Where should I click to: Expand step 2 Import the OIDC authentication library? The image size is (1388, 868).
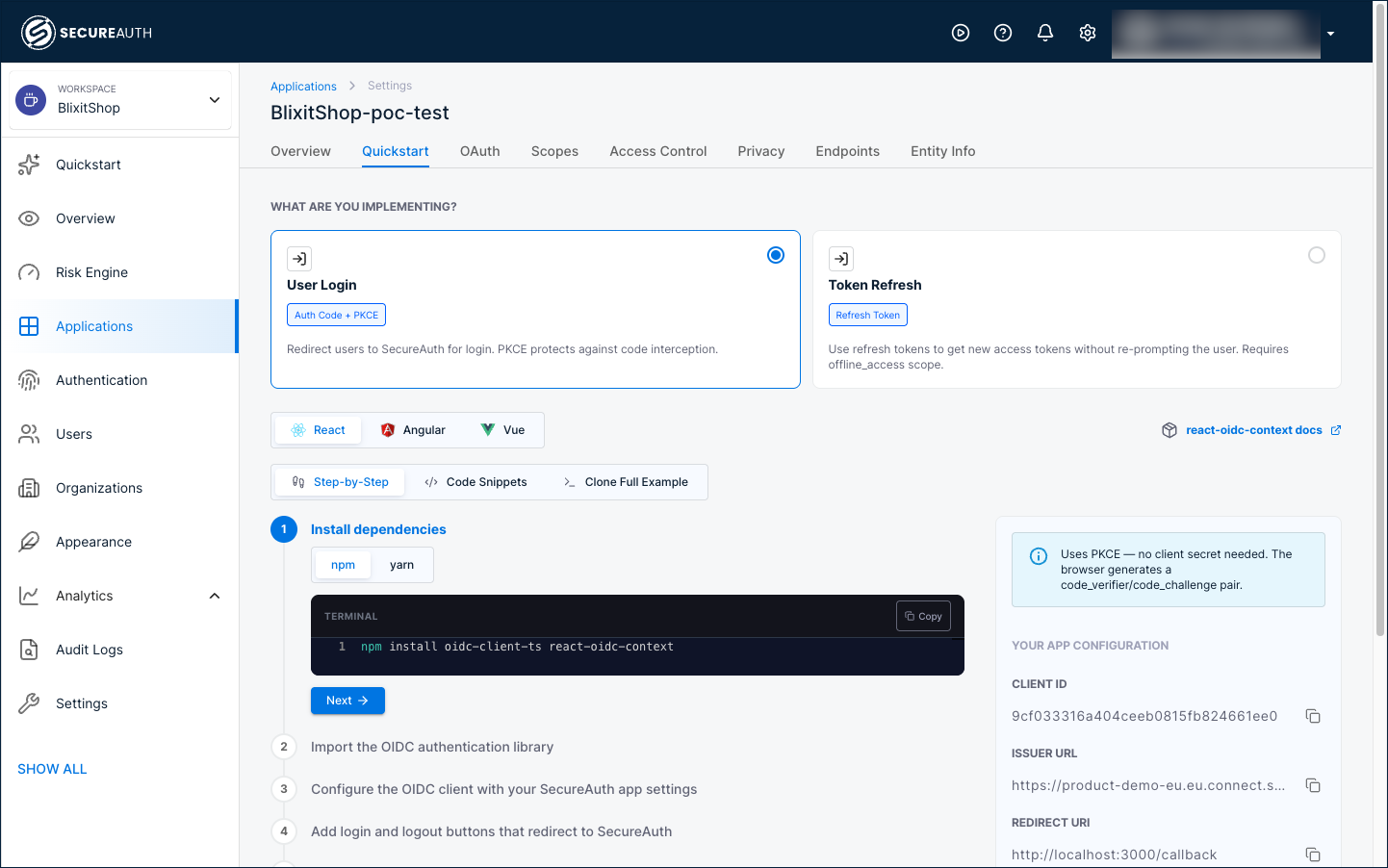click(x=432, y=747)
